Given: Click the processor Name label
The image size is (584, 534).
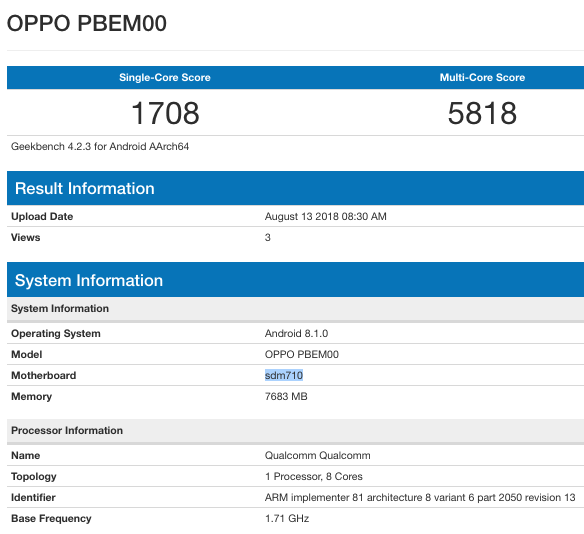Looking at the screenshot, I should tap(26, 455).
